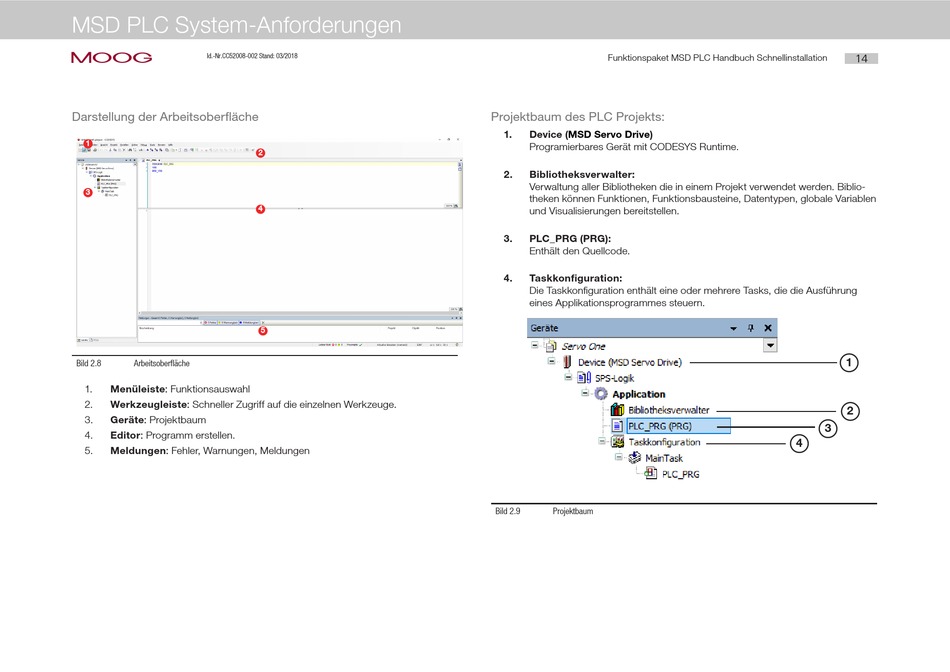Collapse the Servo One root node
950x672 pixels.
[x=534, y=345]
